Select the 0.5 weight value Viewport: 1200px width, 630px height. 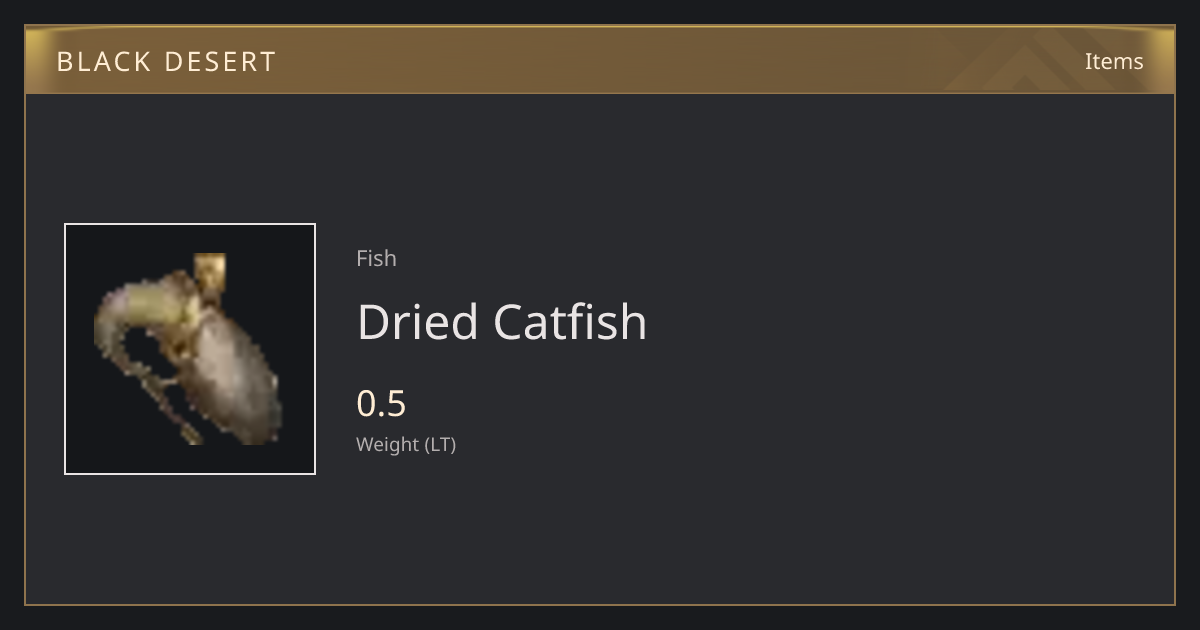(x=381, y=403)
